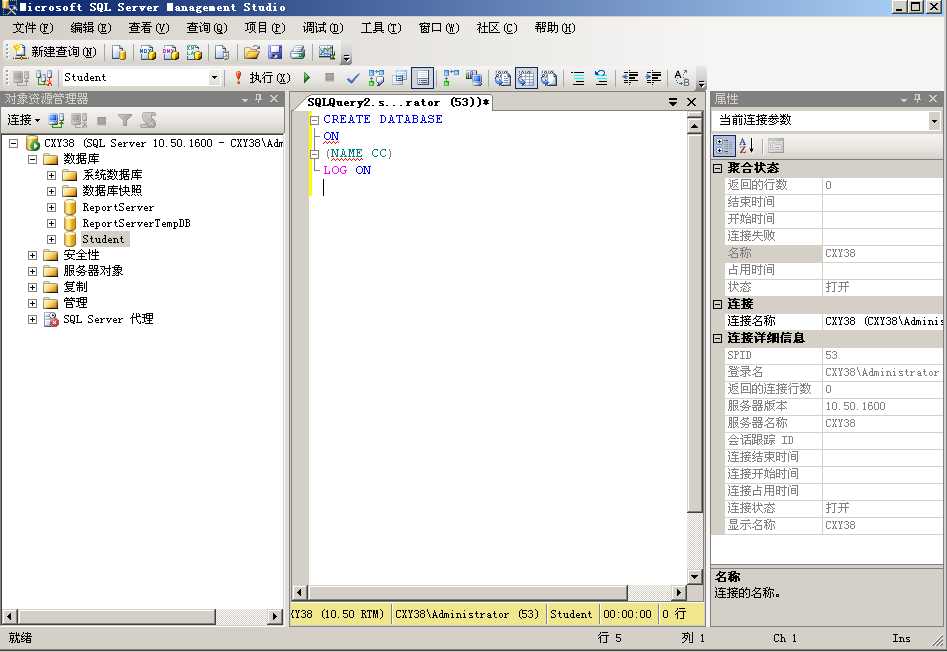947x652 pixels.
Task: Click Increase Indent icon
Action: [x=653, y=77]
